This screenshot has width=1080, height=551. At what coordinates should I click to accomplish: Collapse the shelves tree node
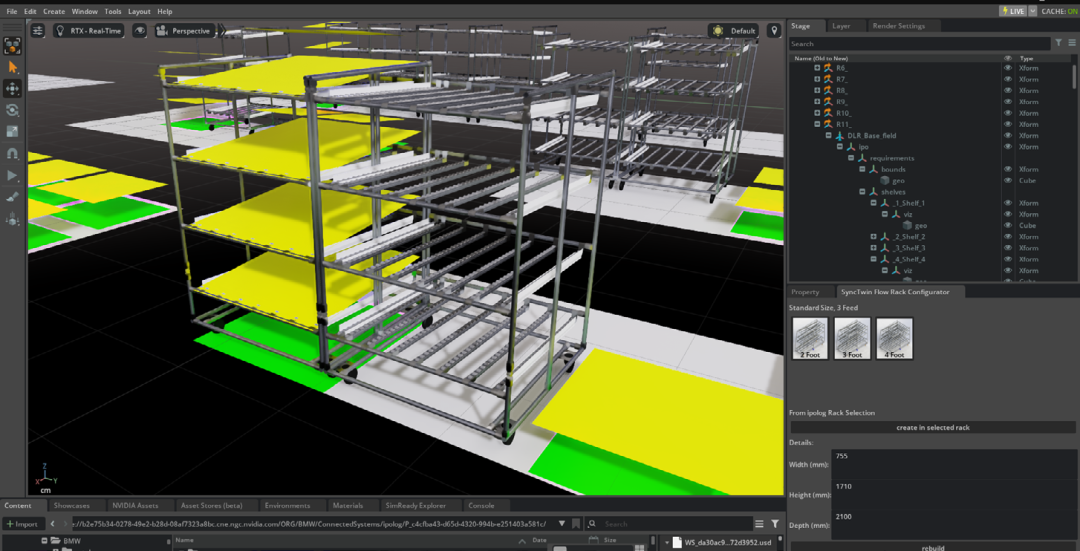point(862,192)
